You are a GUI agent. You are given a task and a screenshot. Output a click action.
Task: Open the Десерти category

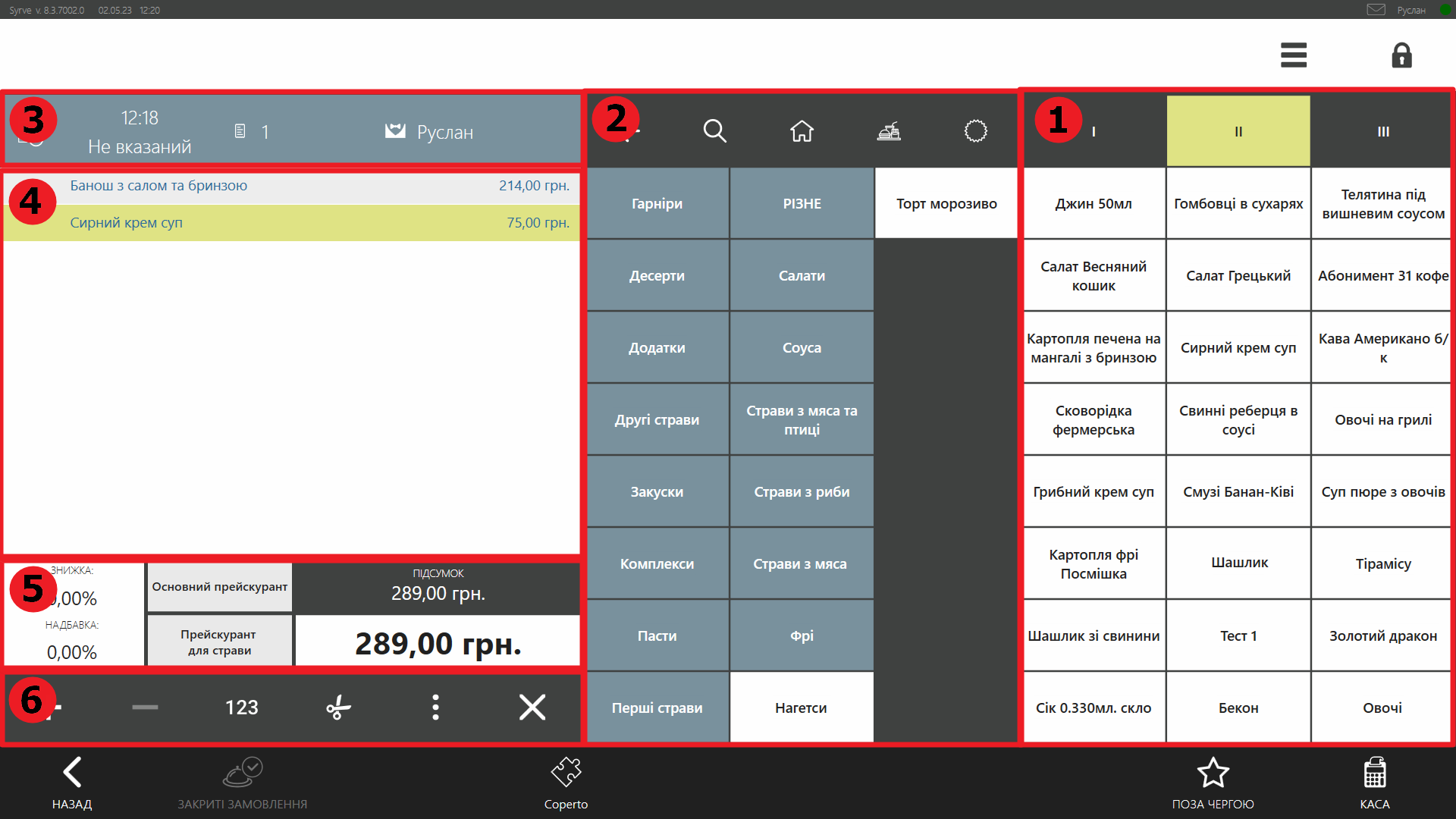657,275
